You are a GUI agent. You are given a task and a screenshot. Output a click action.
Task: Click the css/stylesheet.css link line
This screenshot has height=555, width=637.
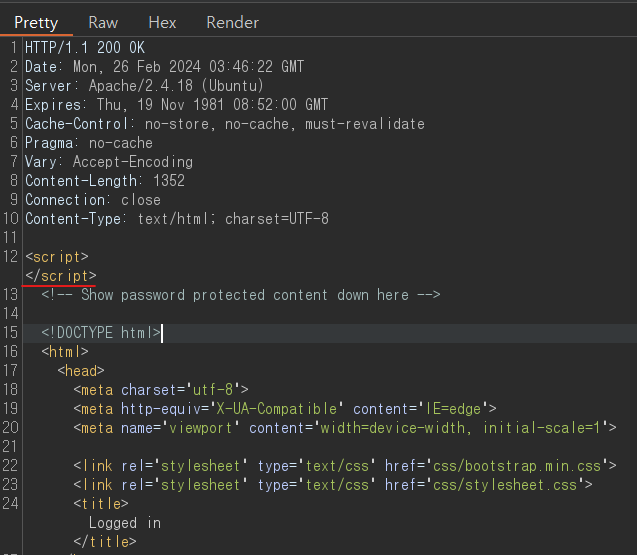point(333,485)
